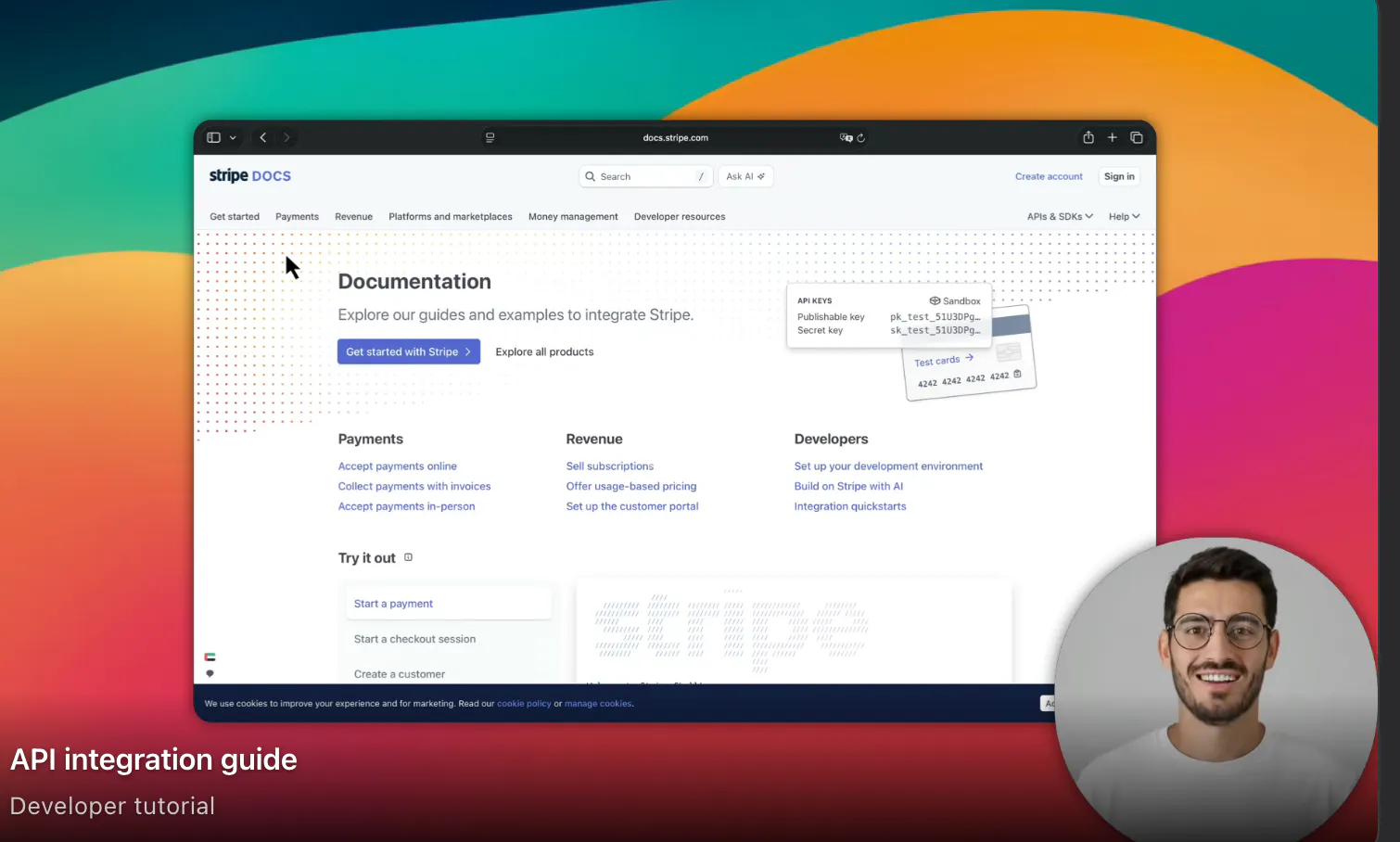
Task: Open the Payments nav tab
Action: pos(297,217)
